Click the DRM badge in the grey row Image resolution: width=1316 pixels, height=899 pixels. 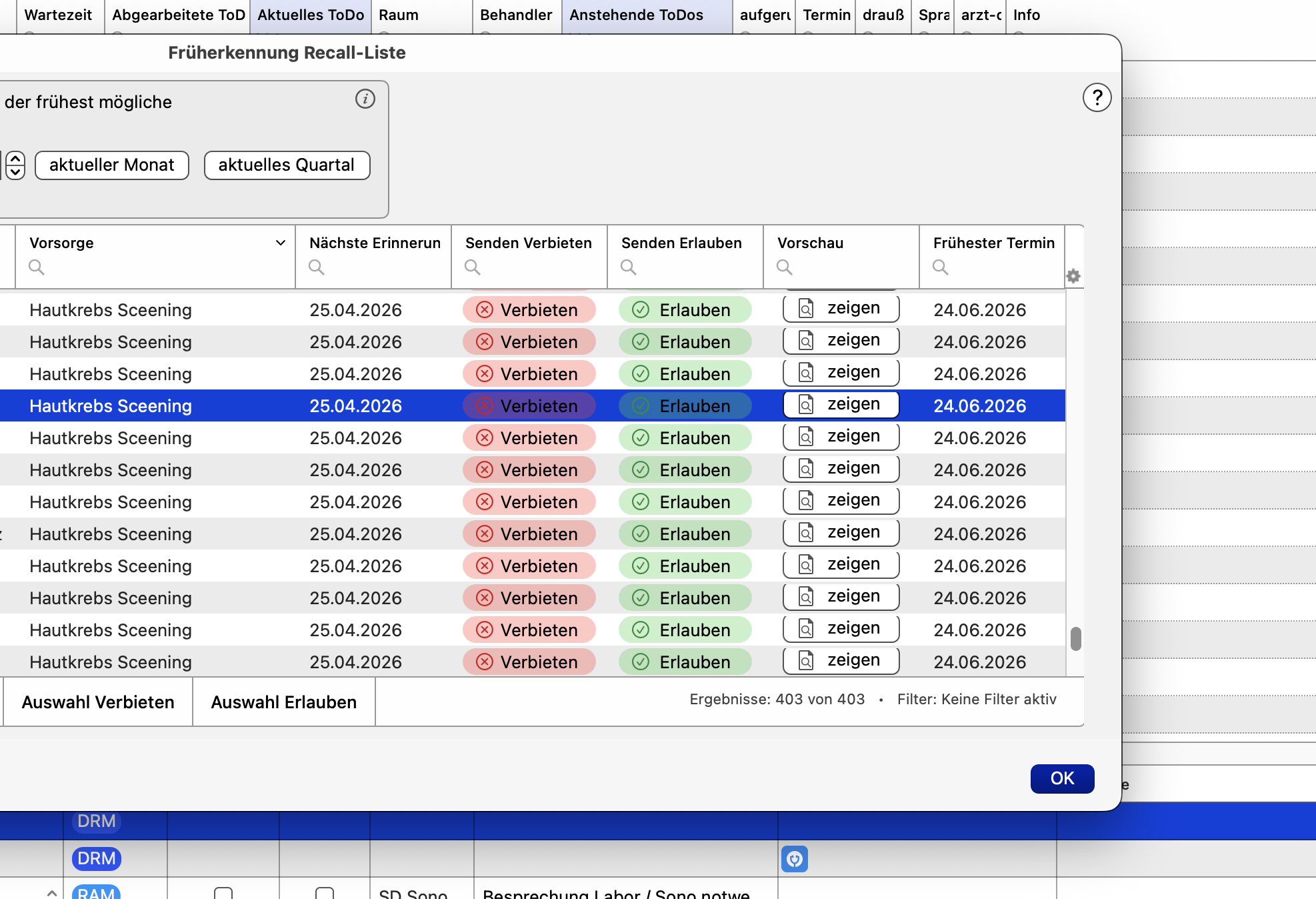[97, 858]
